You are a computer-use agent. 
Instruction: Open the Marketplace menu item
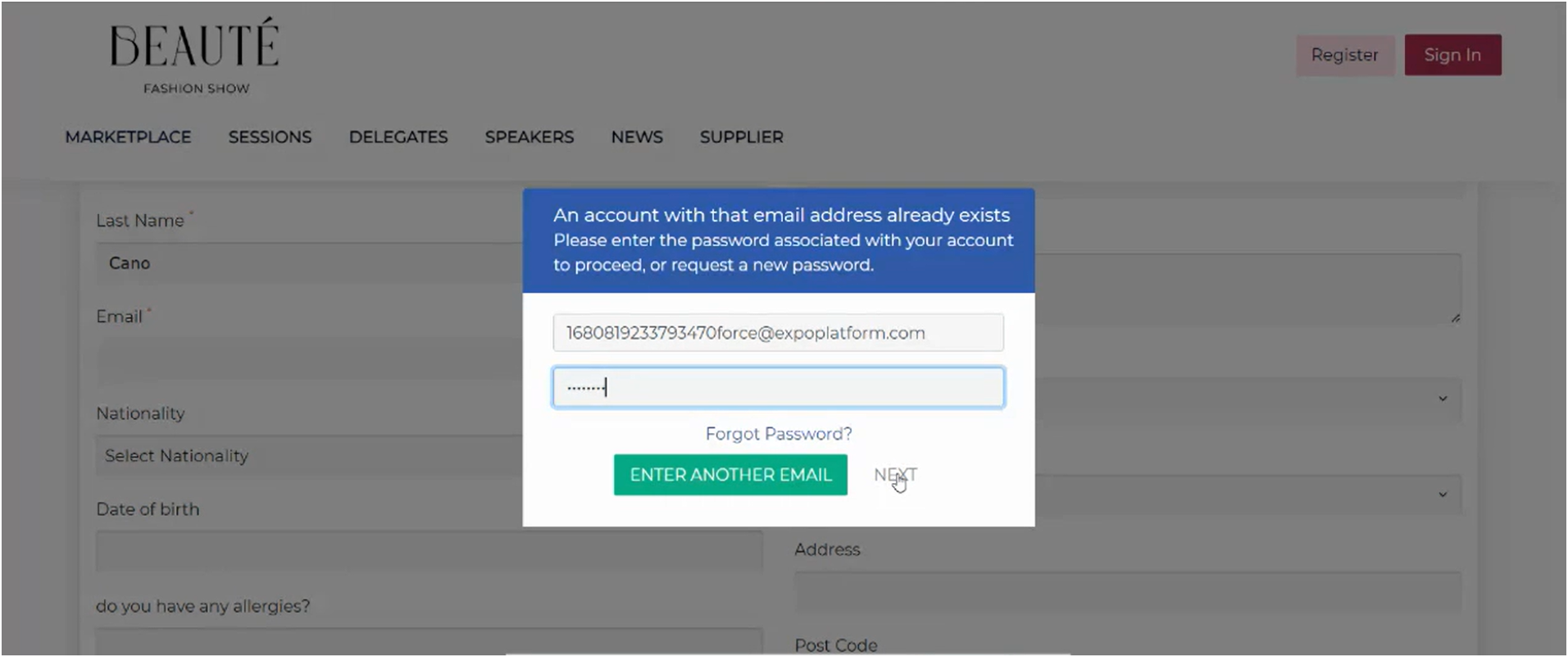point(128,137)
